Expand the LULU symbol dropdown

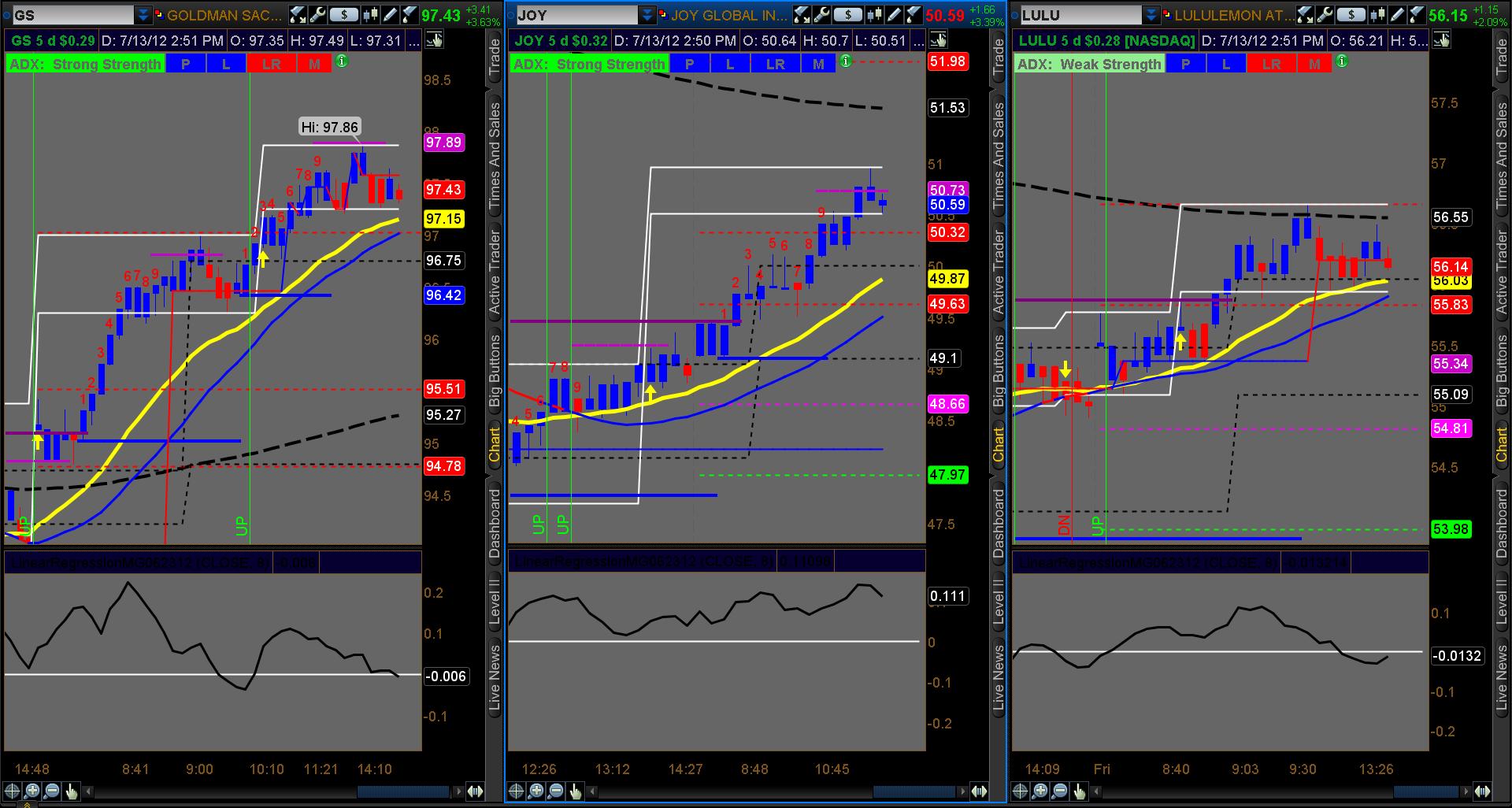pyautogui.click(x=1151, y=15)
